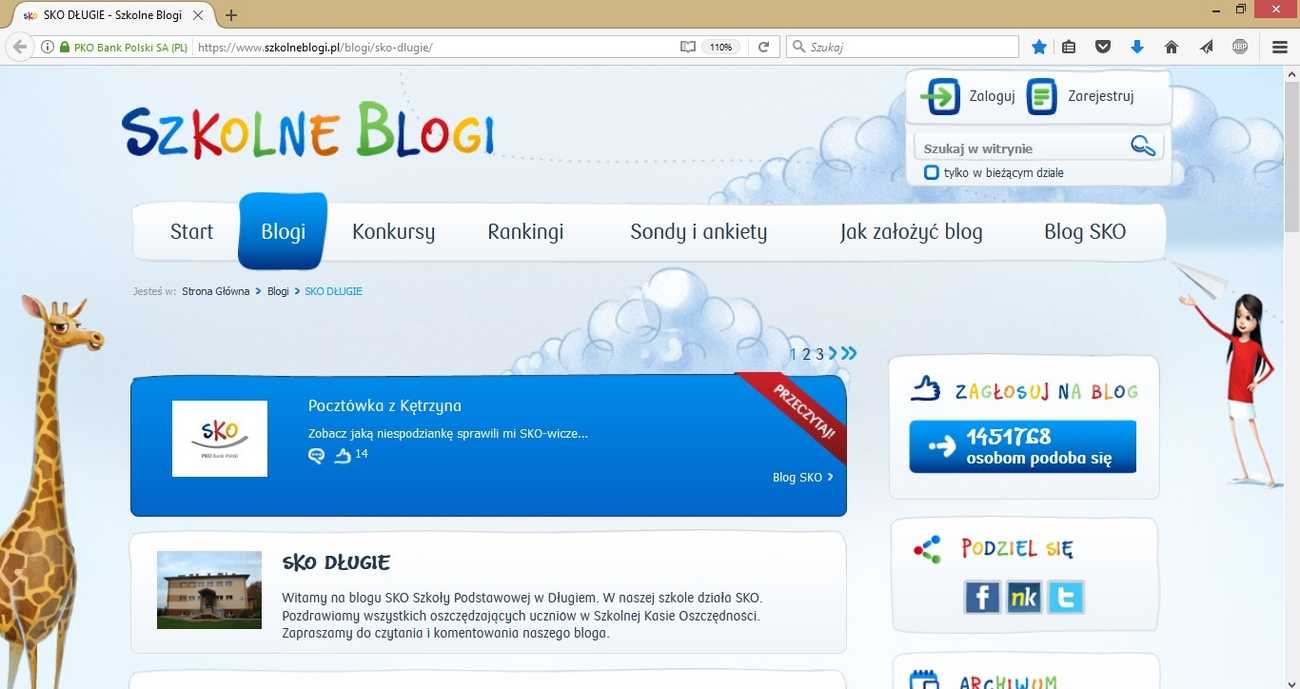Reload the page with refresh icon
This screenshot has width=1300, height=689.
click(x=764, y=47)
